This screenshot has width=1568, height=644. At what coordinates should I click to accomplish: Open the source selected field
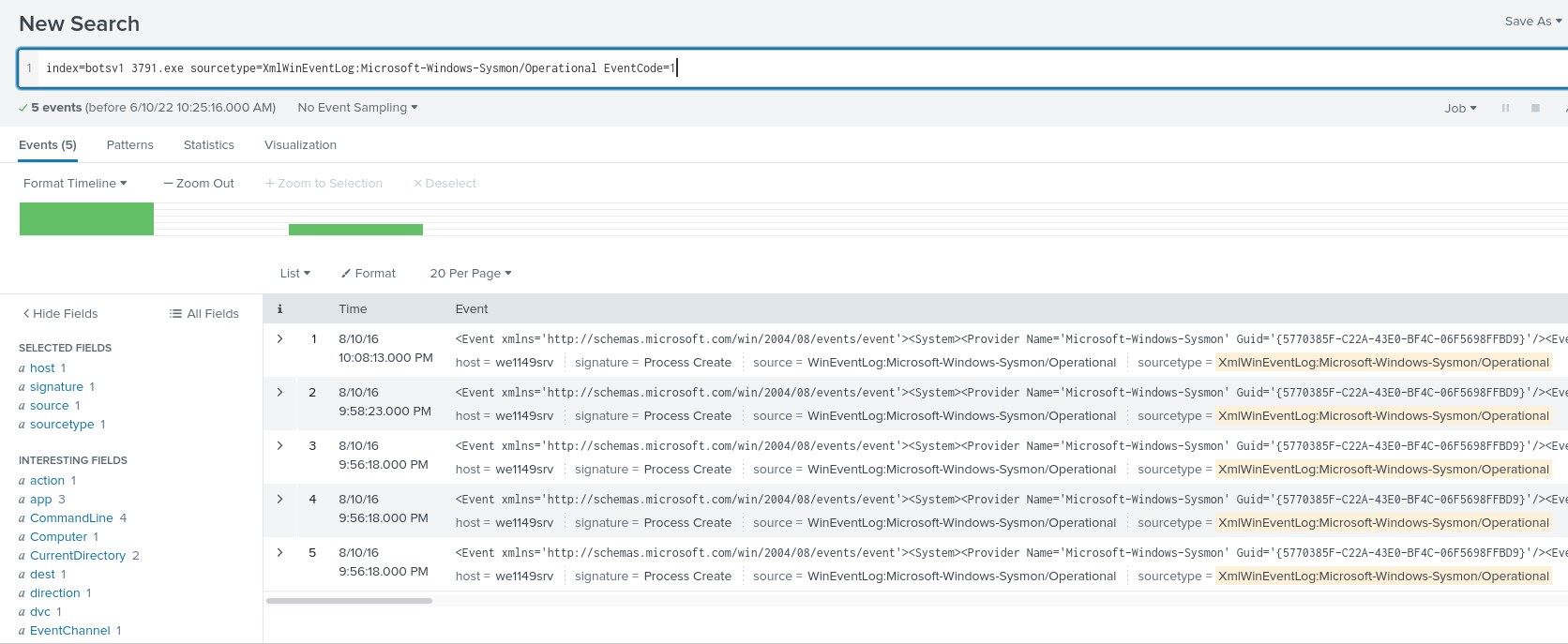coord(50,405)
